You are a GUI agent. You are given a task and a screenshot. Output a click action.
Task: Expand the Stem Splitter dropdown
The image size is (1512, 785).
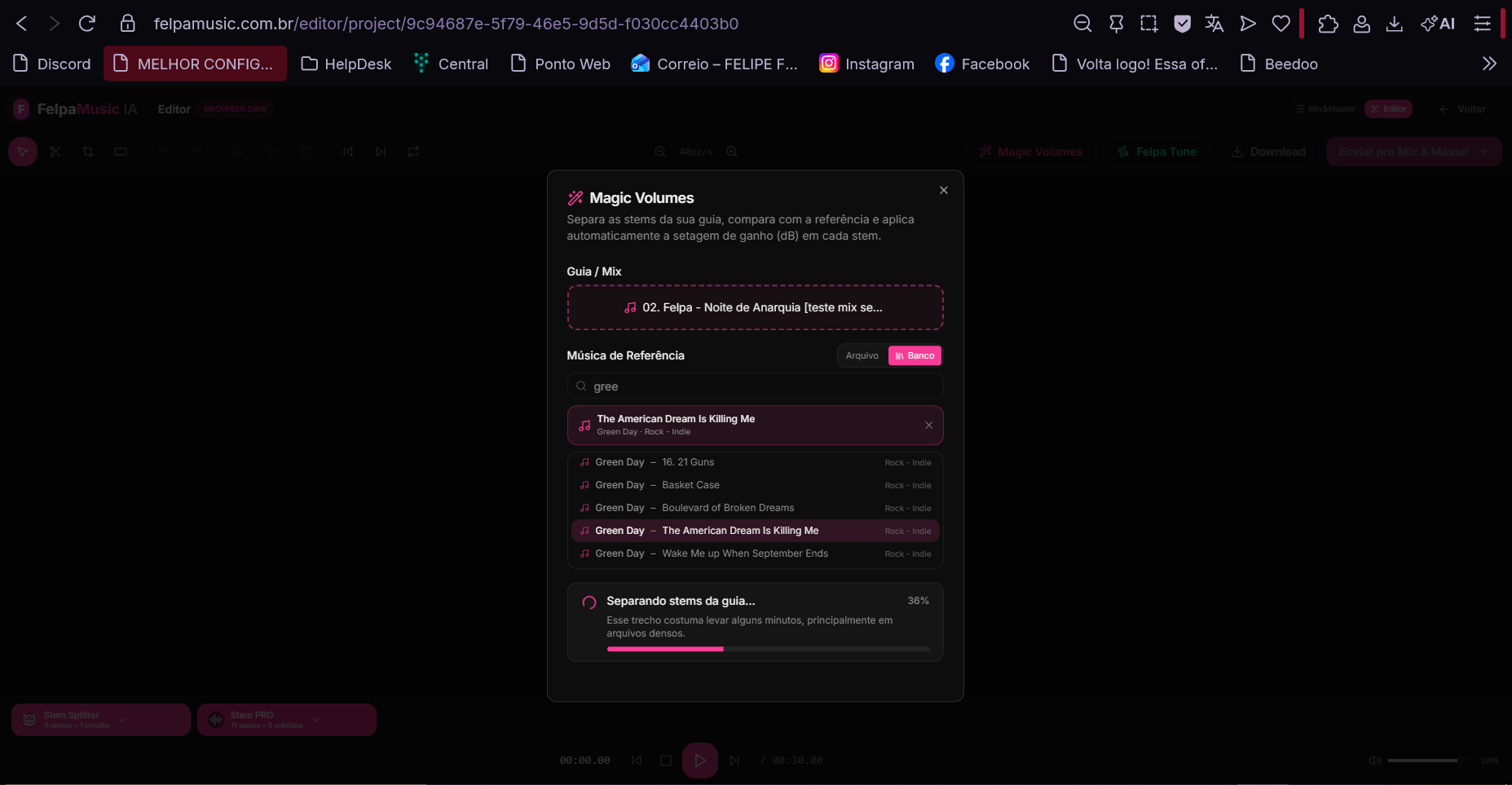pyautogui.click(x=122, y=720)
